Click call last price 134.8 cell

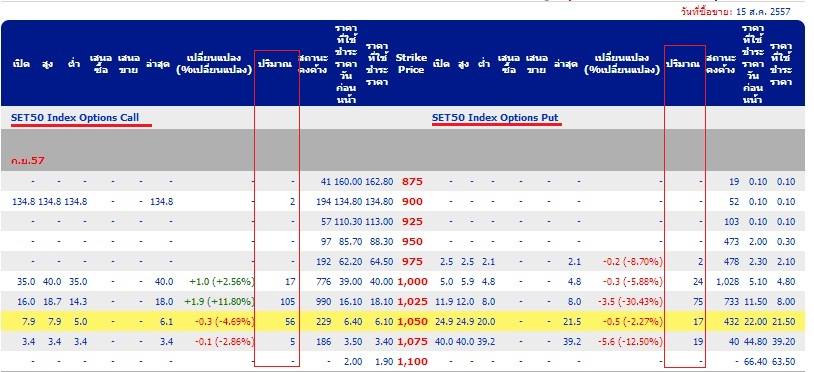pos(161,201)
